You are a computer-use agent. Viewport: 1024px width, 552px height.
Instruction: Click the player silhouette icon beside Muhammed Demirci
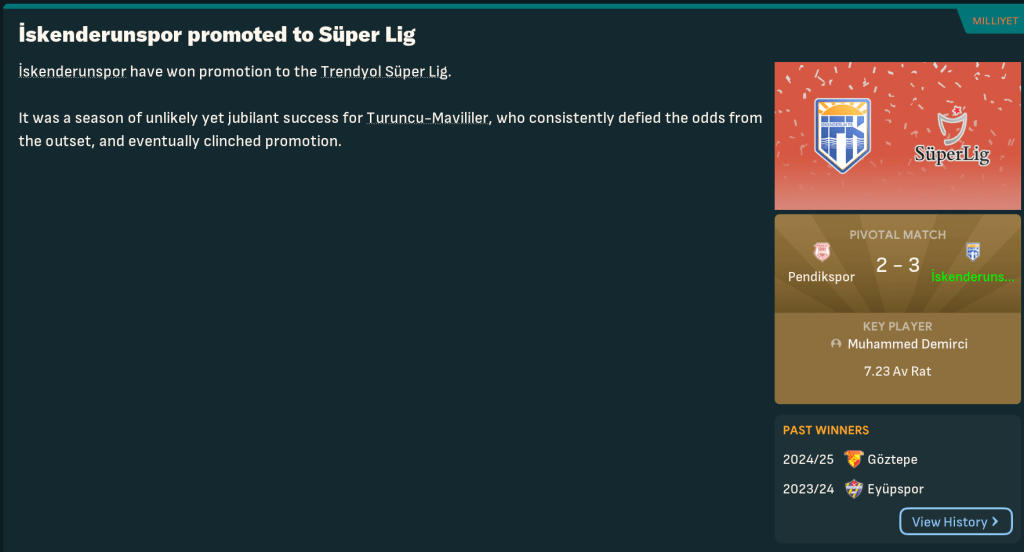(x=836, y=344)
